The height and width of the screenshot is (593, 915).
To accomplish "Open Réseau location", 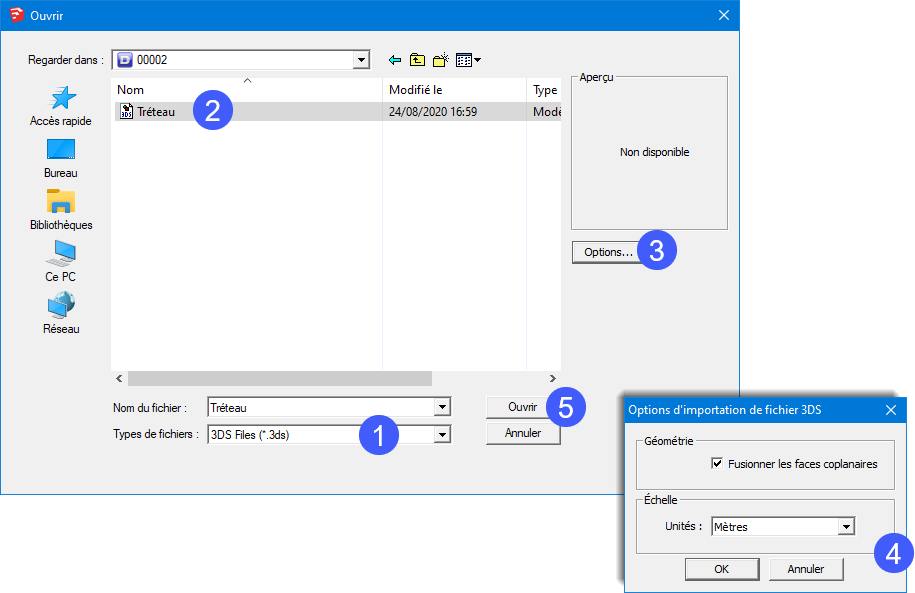I will pos(61,313).
